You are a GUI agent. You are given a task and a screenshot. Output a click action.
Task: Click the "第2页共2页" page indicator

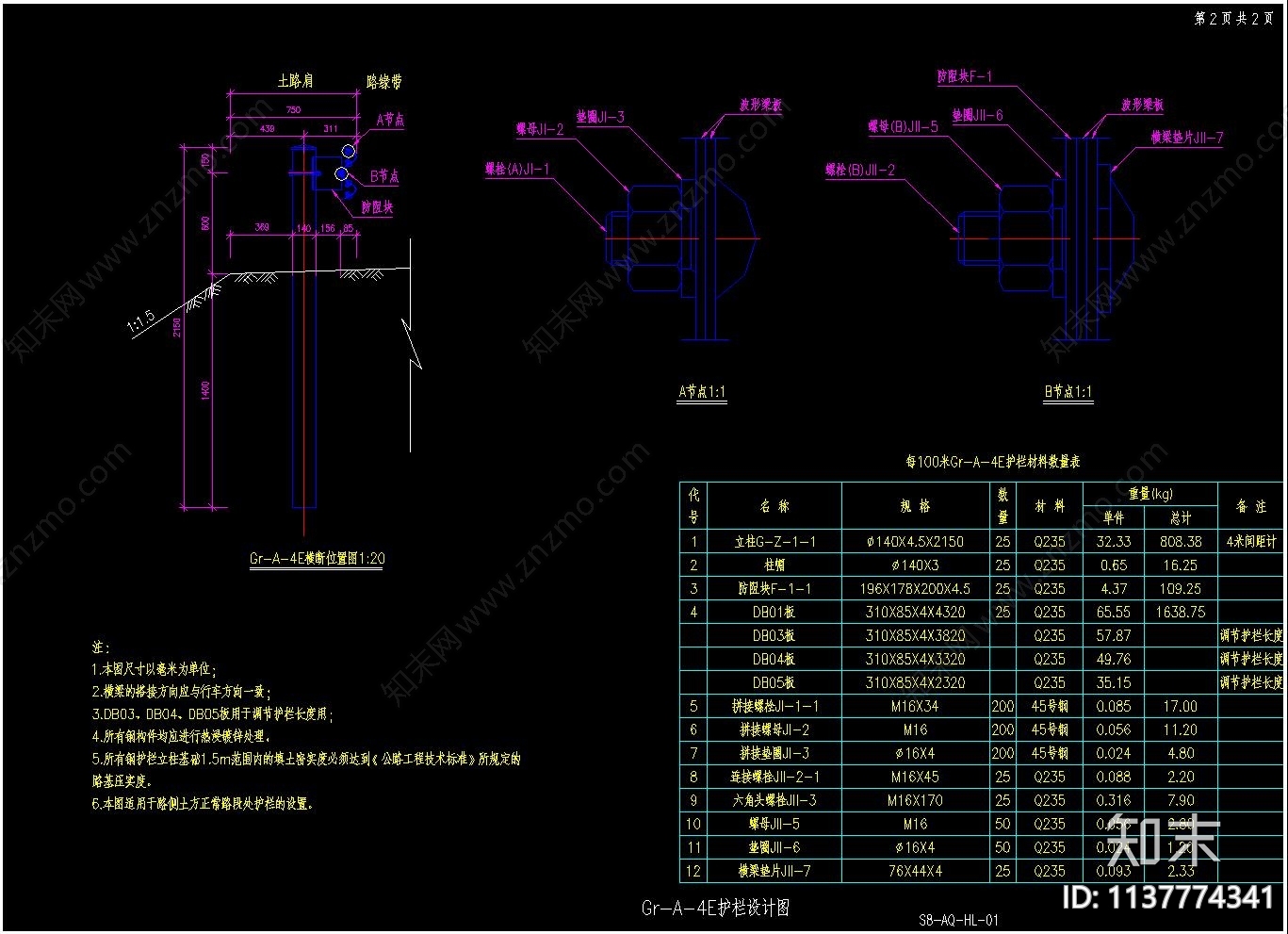point(1234,19)
